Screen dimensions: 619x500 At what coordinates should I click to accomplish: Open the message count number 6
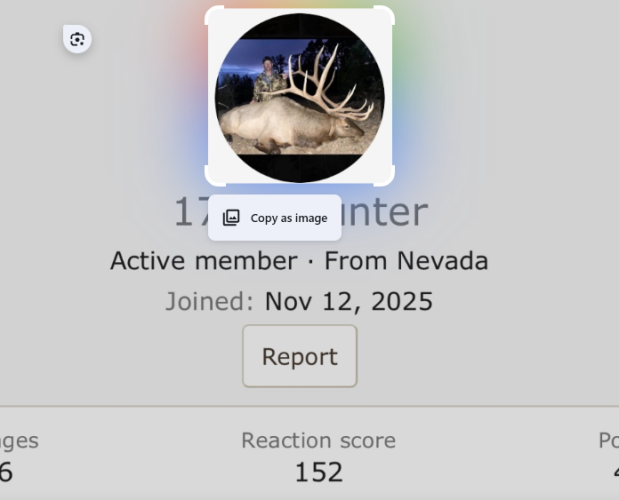pyautogui.click(x=6, y=472)
